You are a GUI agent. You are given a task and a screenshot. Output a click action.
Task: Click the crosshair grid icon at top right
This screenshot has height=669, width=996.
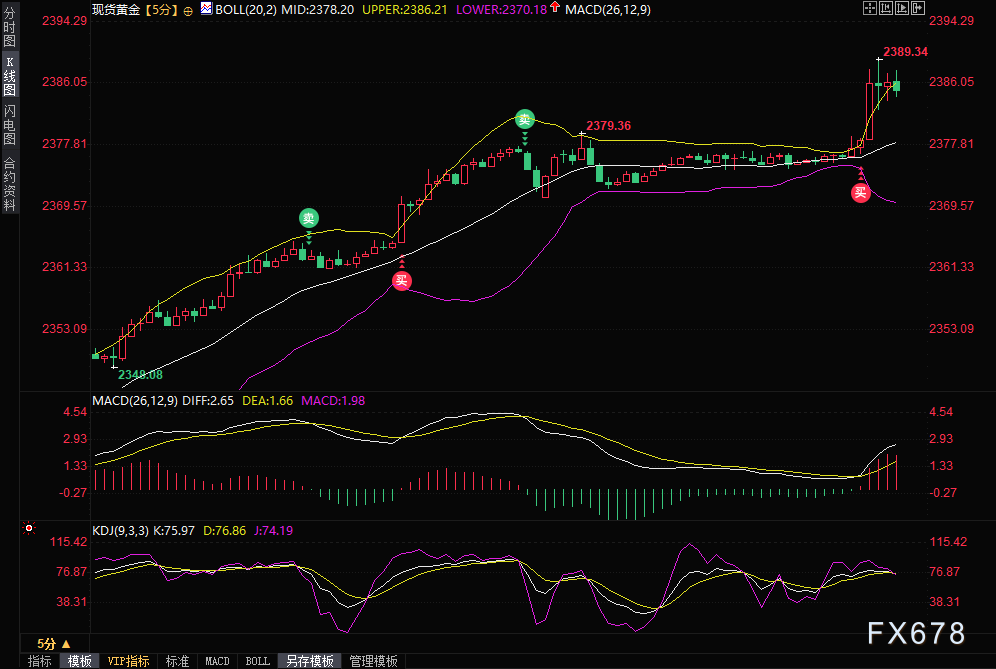pyautogui.click(x=870, y=8)
